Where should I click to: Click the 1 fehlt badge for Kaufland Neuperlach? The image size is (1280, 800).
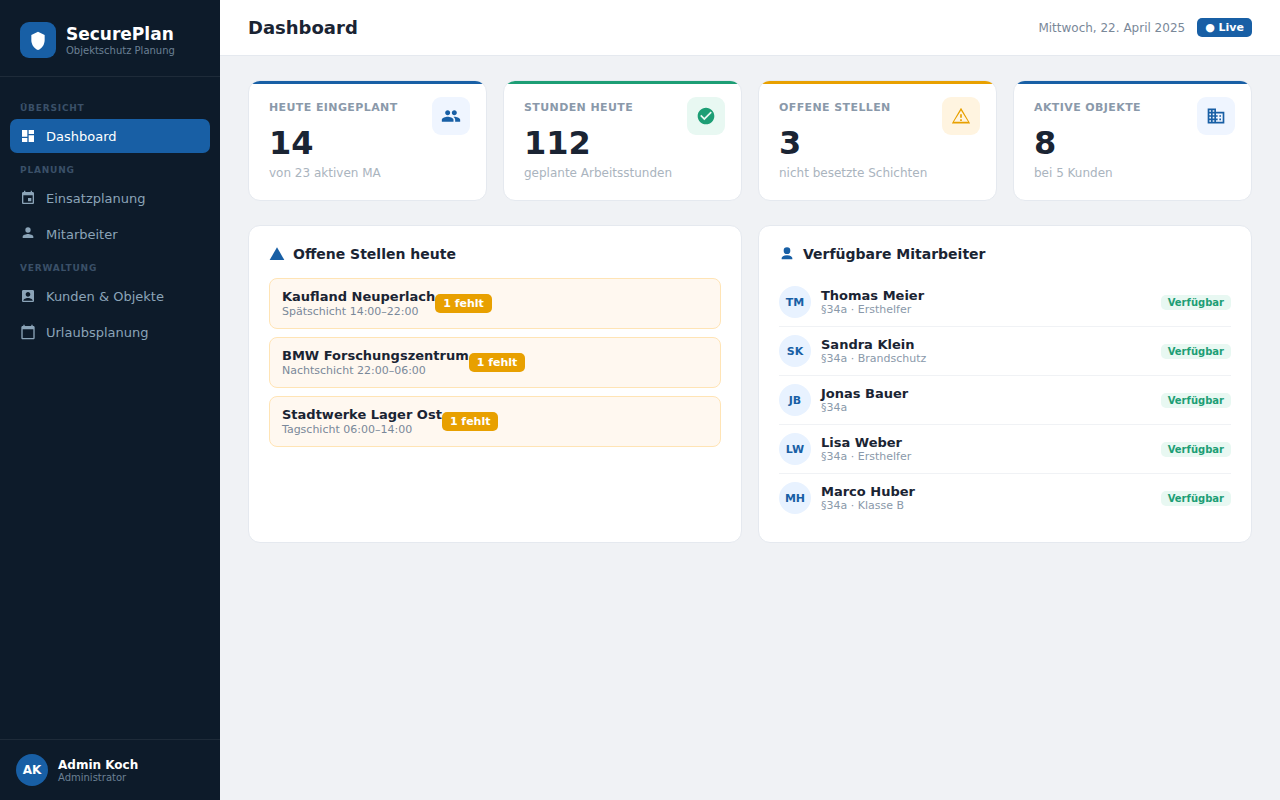coord(463,303)
